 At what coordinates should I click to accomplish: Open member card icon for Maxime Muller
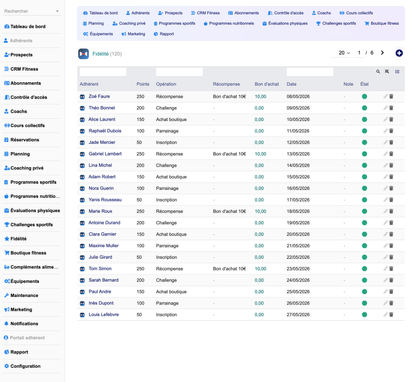coord(82,246)
